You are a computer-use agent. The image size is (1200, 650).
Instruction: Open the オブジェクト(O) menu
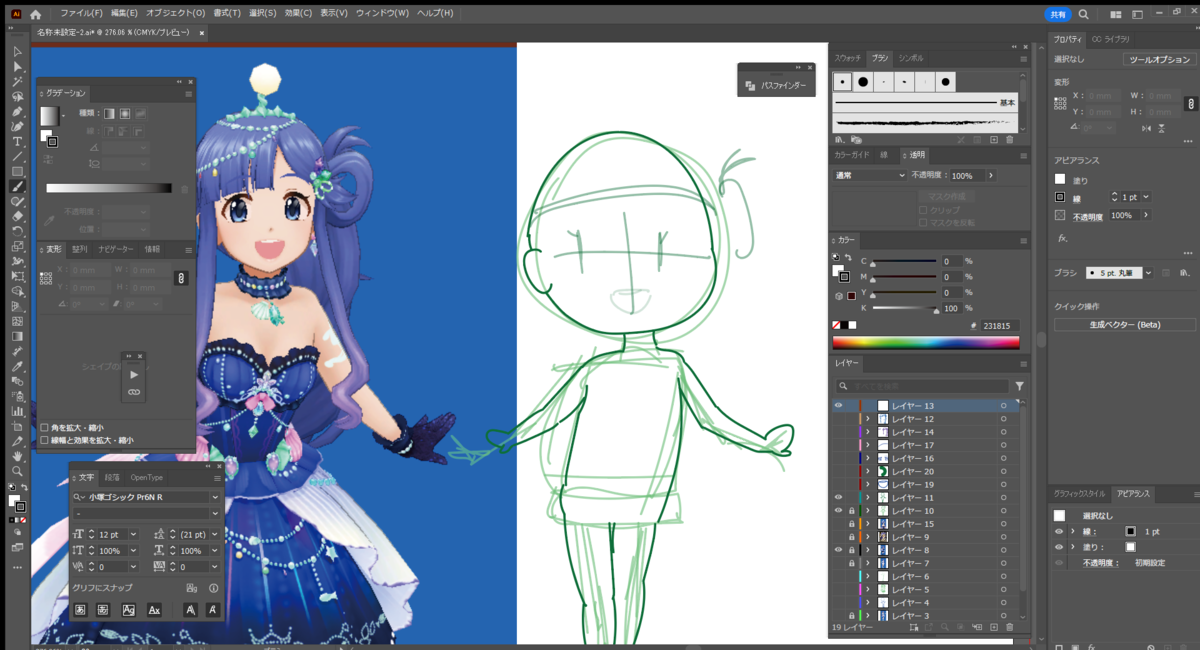pyautogui.click(x=176, y=14)
